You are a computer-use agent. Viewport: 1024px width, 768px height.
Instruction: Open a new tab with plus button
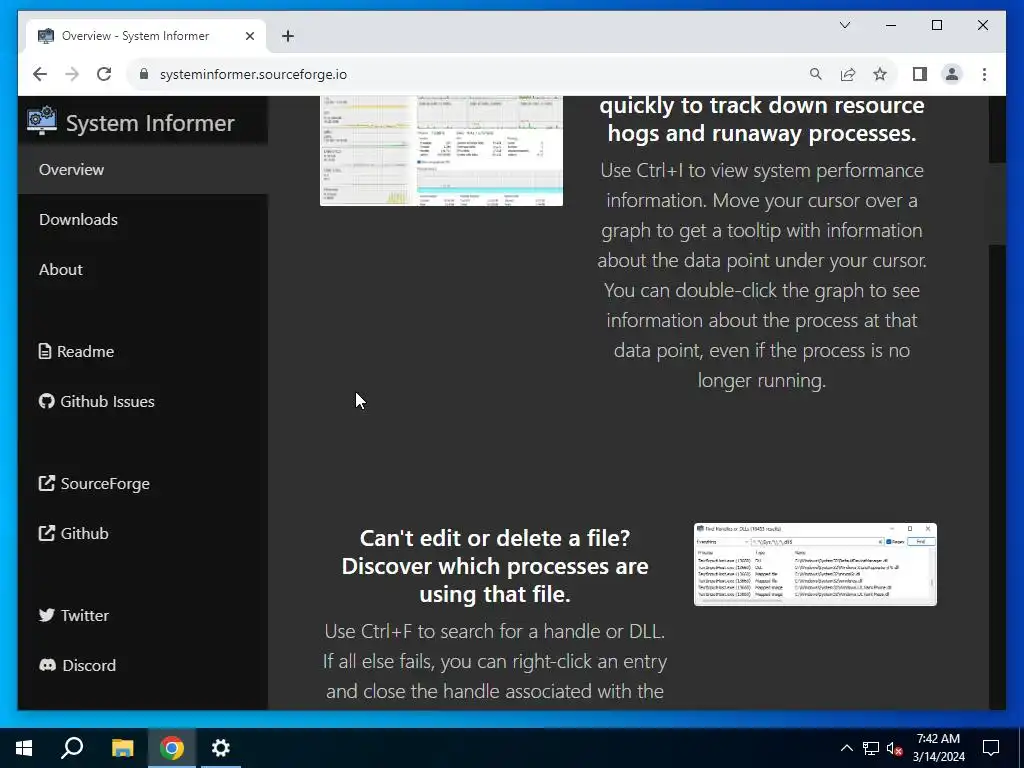[x=288, y=36]
